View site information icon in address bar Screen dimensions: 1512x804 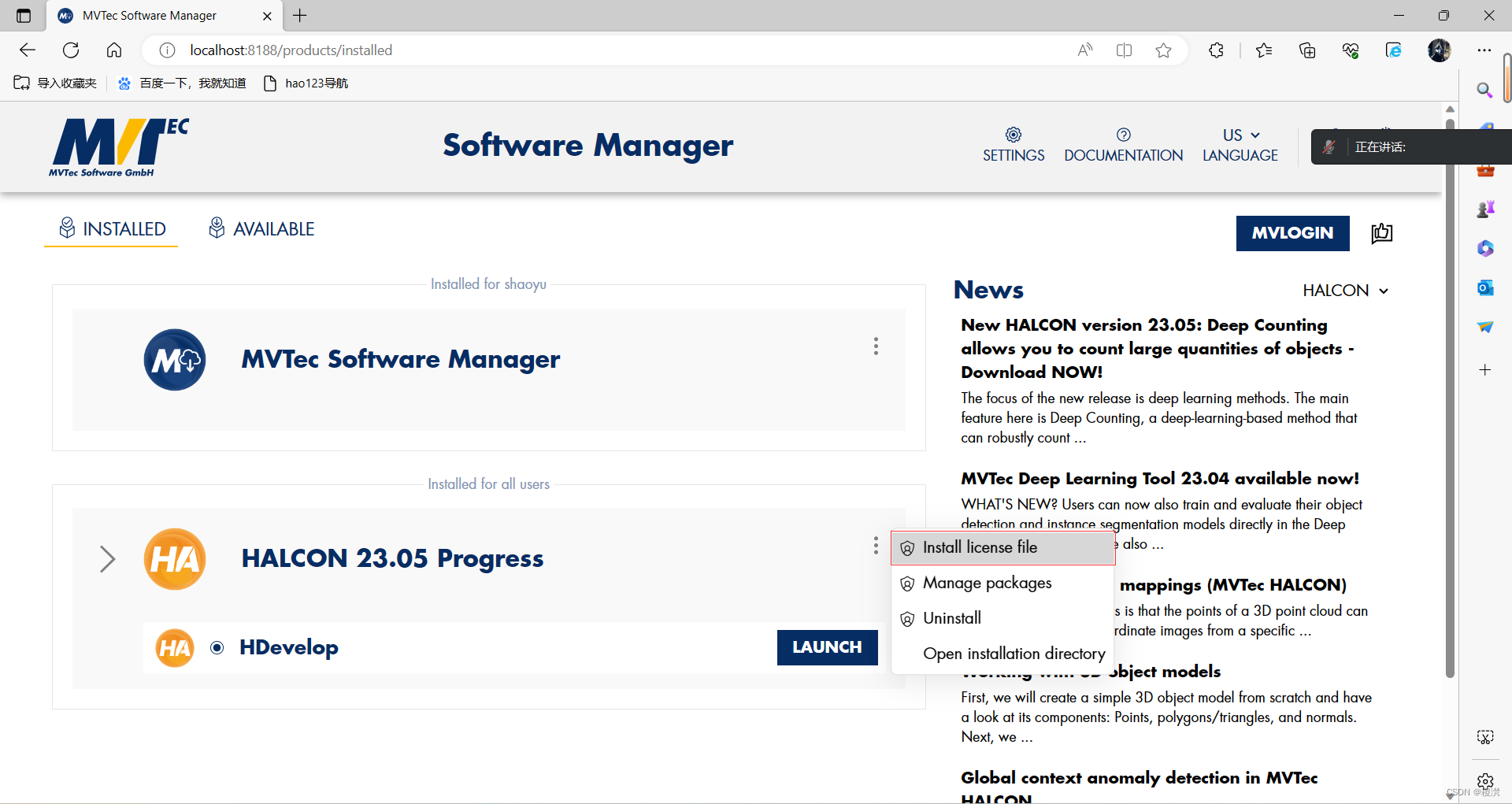click(x=167, y=50)
